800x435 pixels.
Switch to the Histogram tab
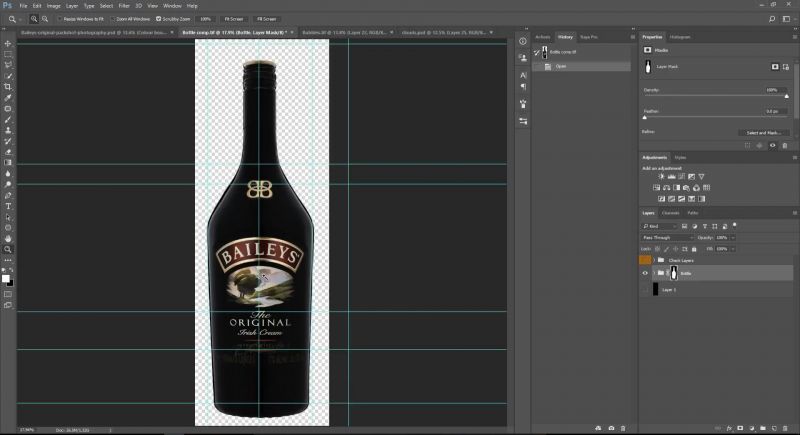click(680, 37)
